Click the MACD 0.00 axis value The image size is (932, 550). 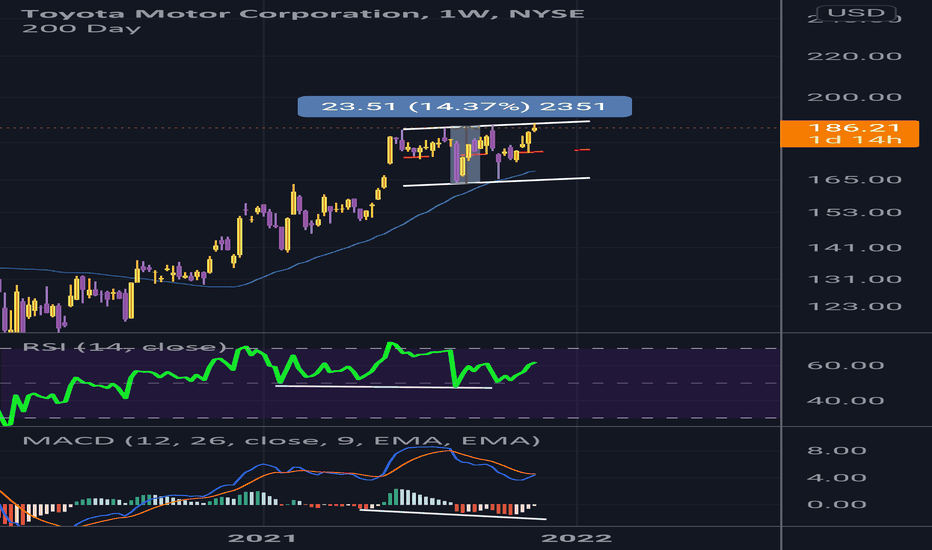836,504
